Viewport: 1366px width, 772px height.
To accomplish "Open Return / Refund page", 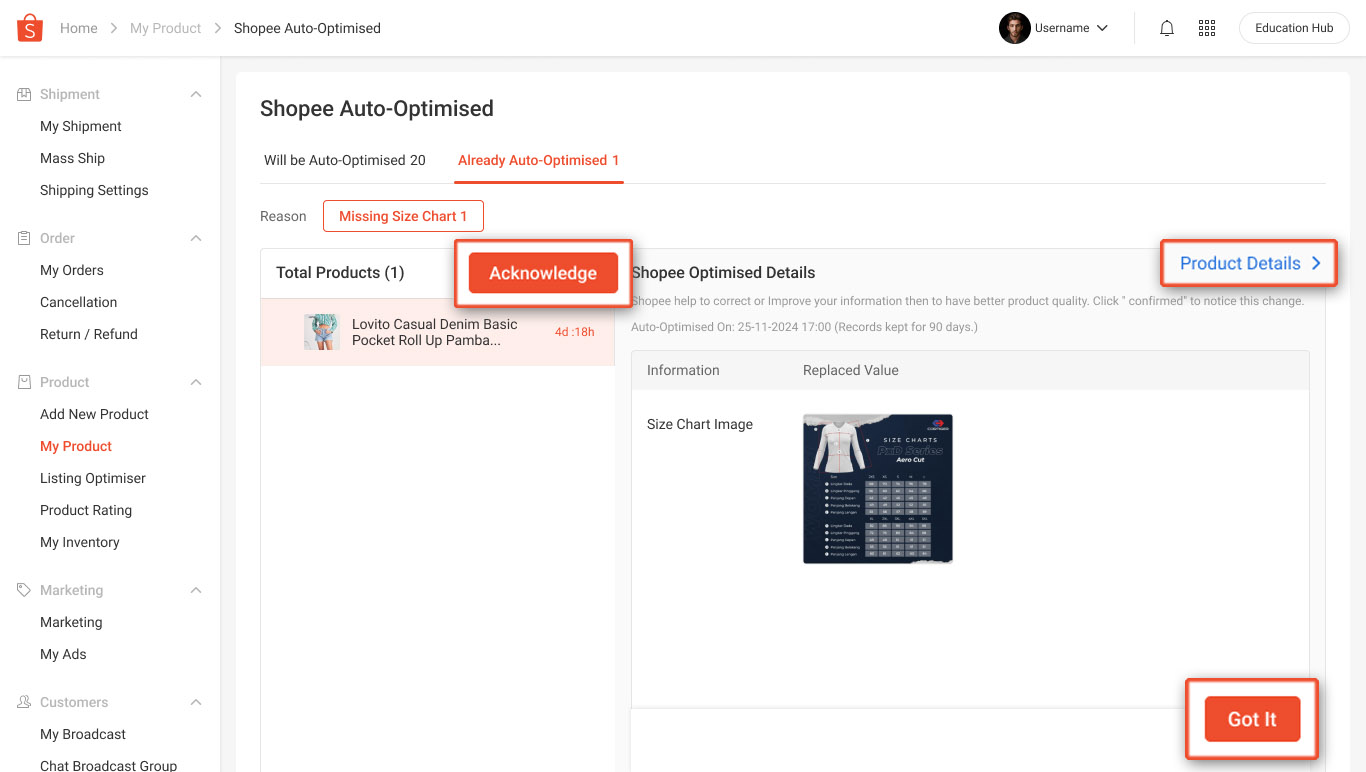I will 89,334.
